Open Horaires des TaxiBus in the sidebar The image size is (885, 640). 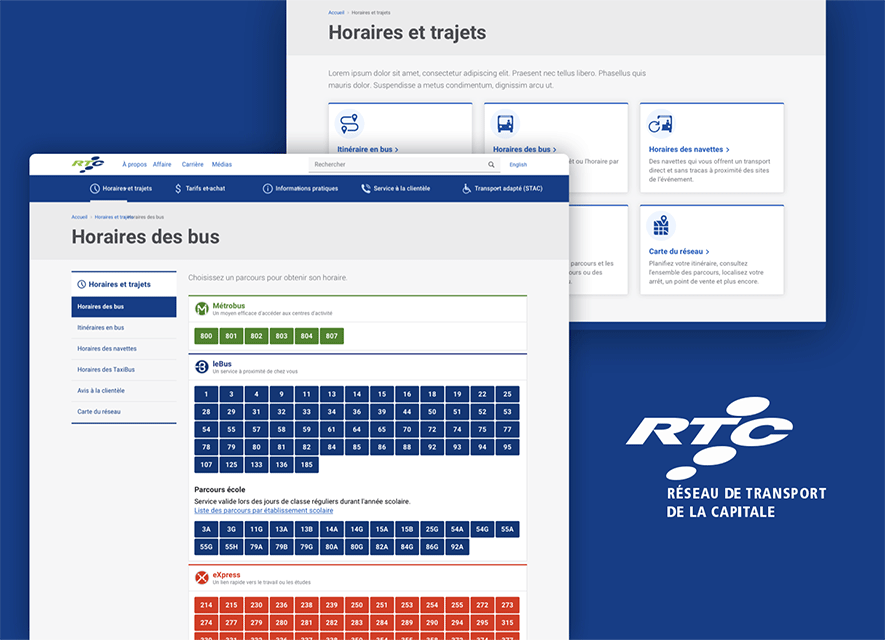point(124,370)
